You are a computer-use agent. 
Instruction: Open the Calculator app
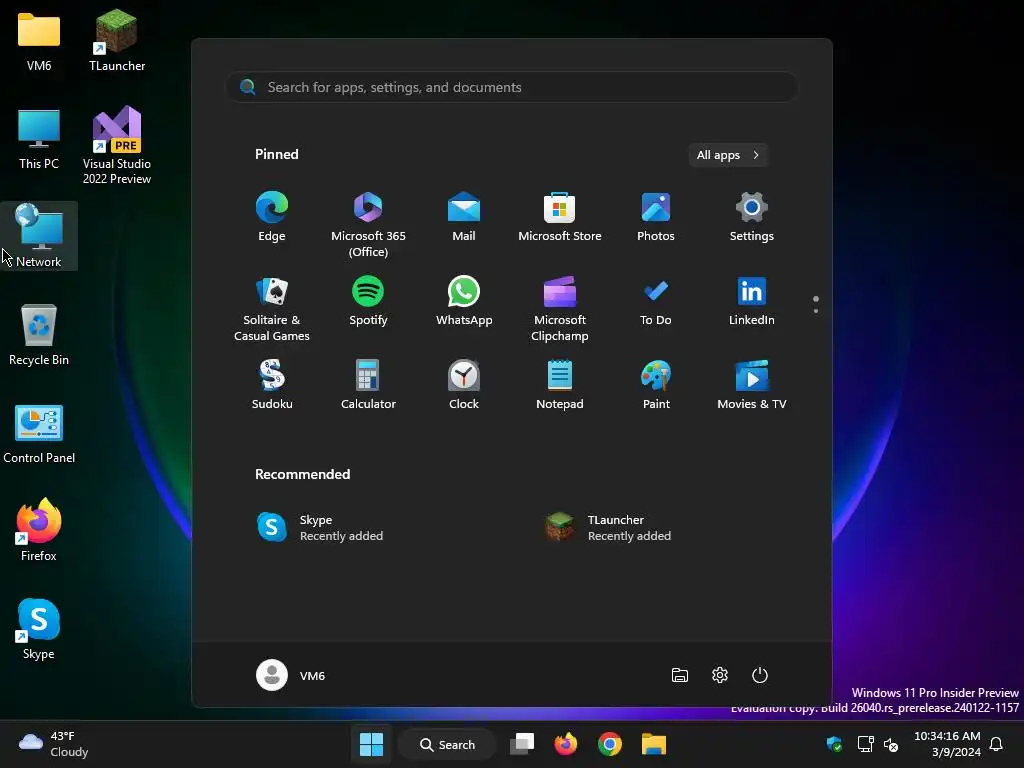pos(368,385)
